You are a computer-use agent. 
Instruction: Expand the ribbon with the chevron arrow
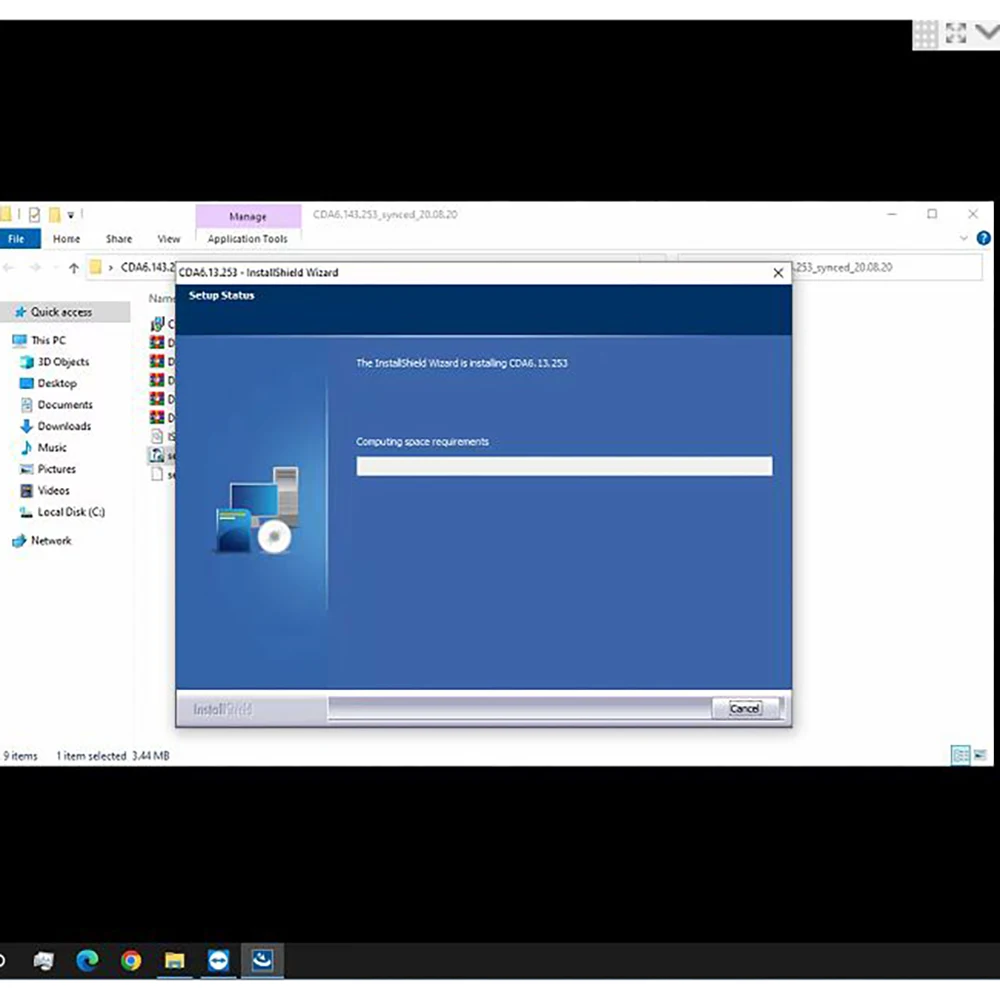pyautogui.click(x=964, y=239)
